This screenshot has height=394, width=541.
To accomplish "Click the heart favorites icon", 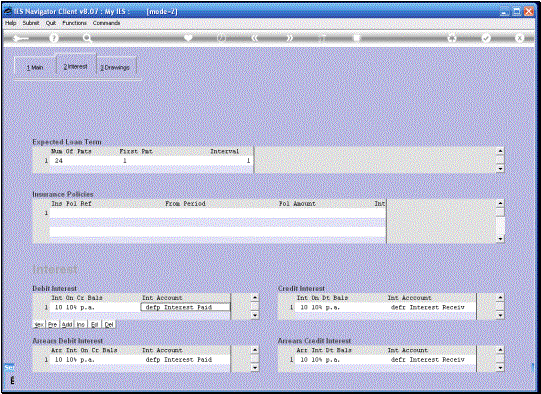I will 188,38.
